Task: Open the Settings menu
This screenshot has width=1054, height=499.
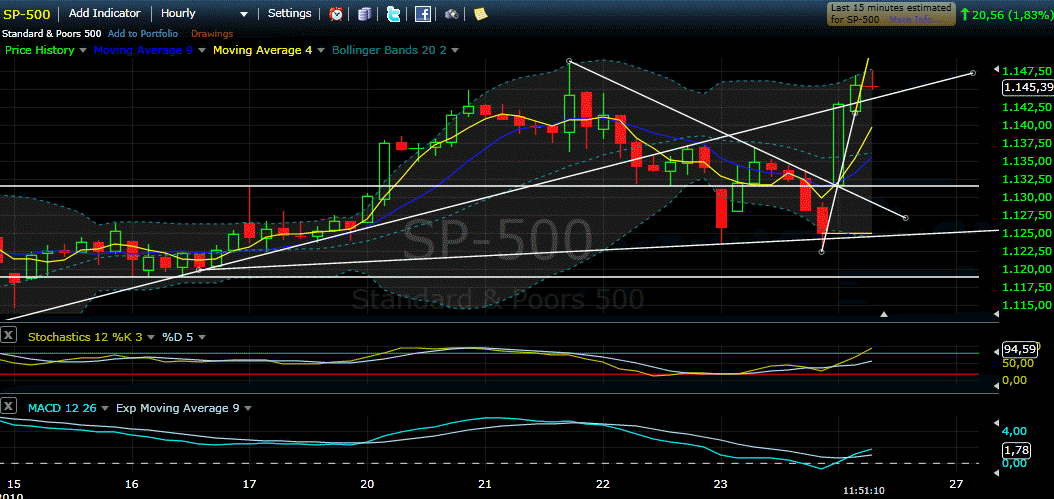Action: coord(290,13)
